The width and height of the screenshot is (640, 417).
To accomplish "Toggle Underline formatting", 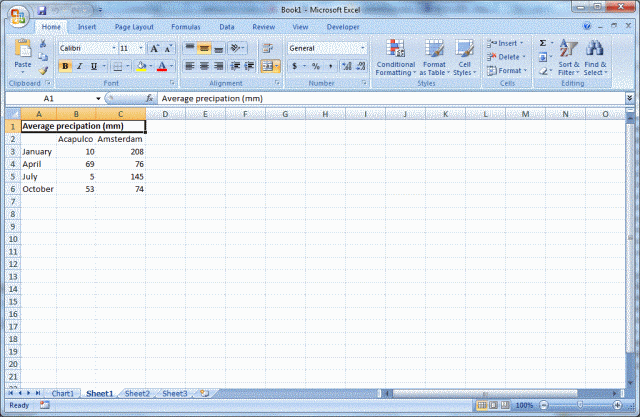I will (94, 66).
